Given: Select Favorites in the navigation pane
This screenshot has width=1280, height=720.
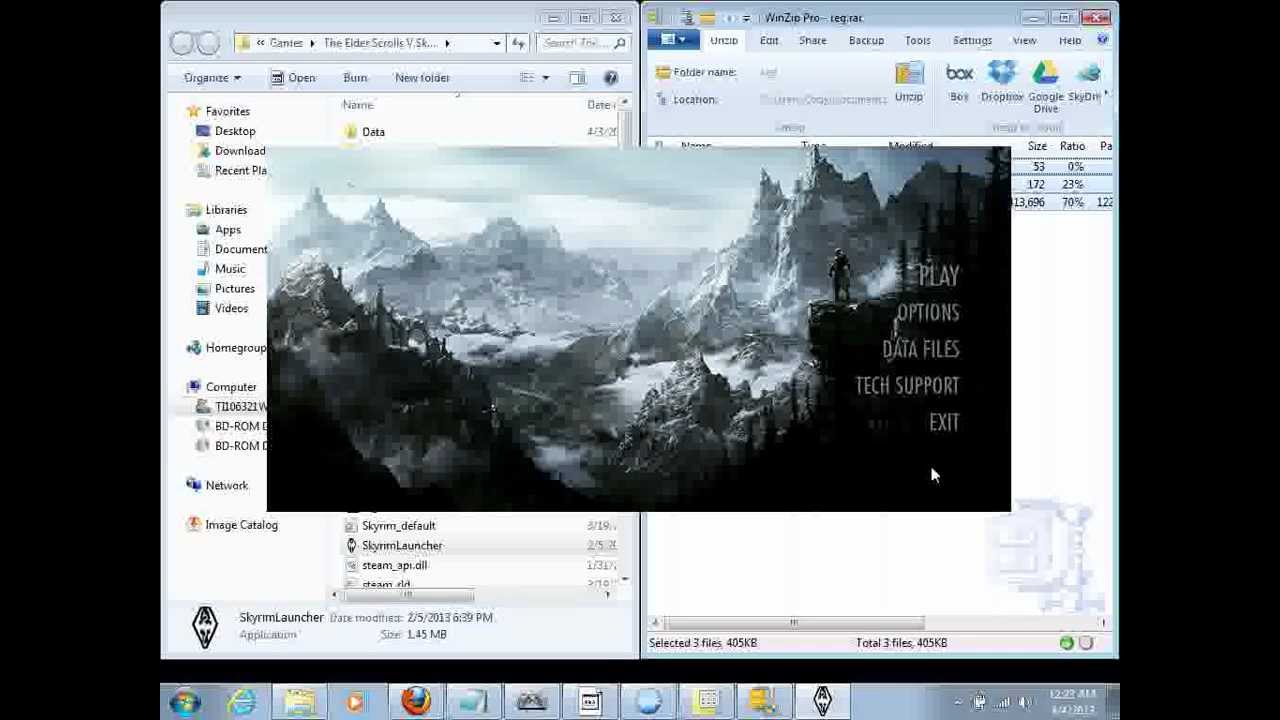Looking at the screenshot, I should [x=227, y=112].
